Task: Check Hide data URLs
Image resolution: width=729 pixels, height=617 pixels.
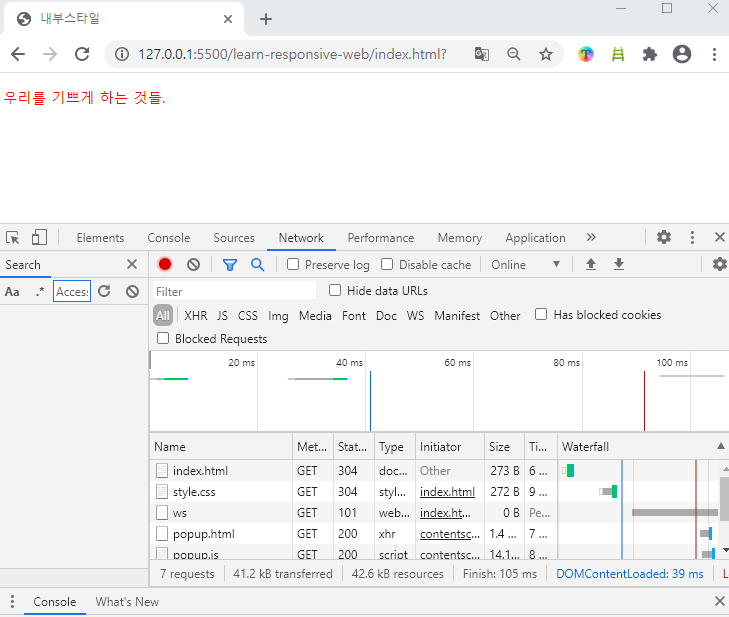Action: [335, 290]
